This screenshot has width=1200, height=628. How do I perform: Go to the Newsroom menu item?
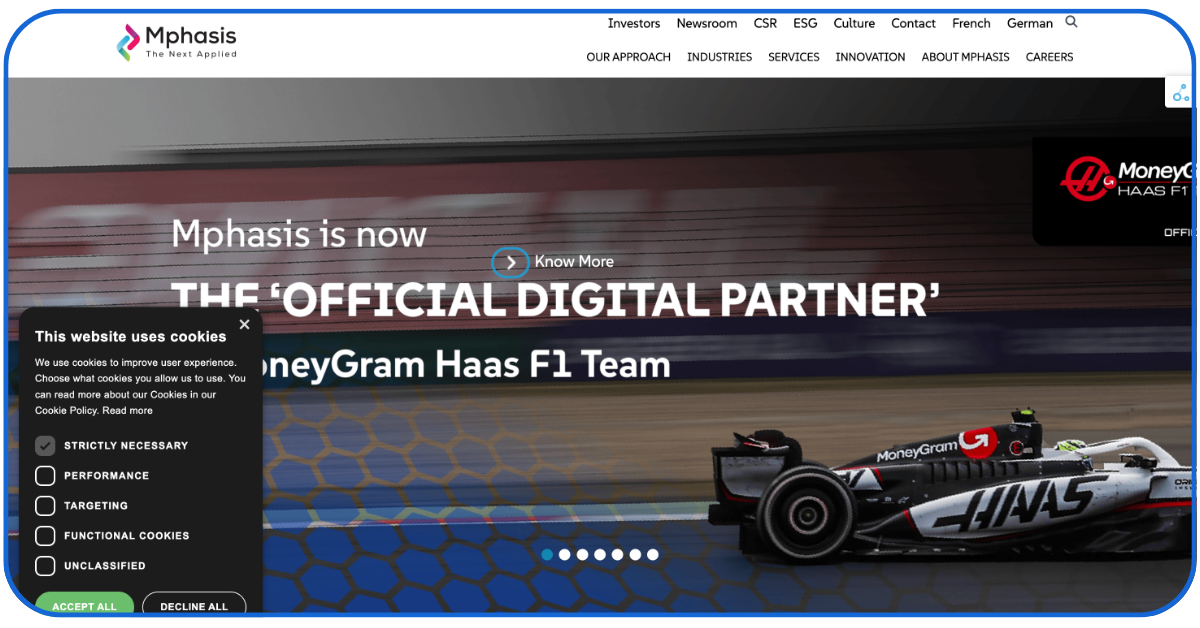point(706,23)
